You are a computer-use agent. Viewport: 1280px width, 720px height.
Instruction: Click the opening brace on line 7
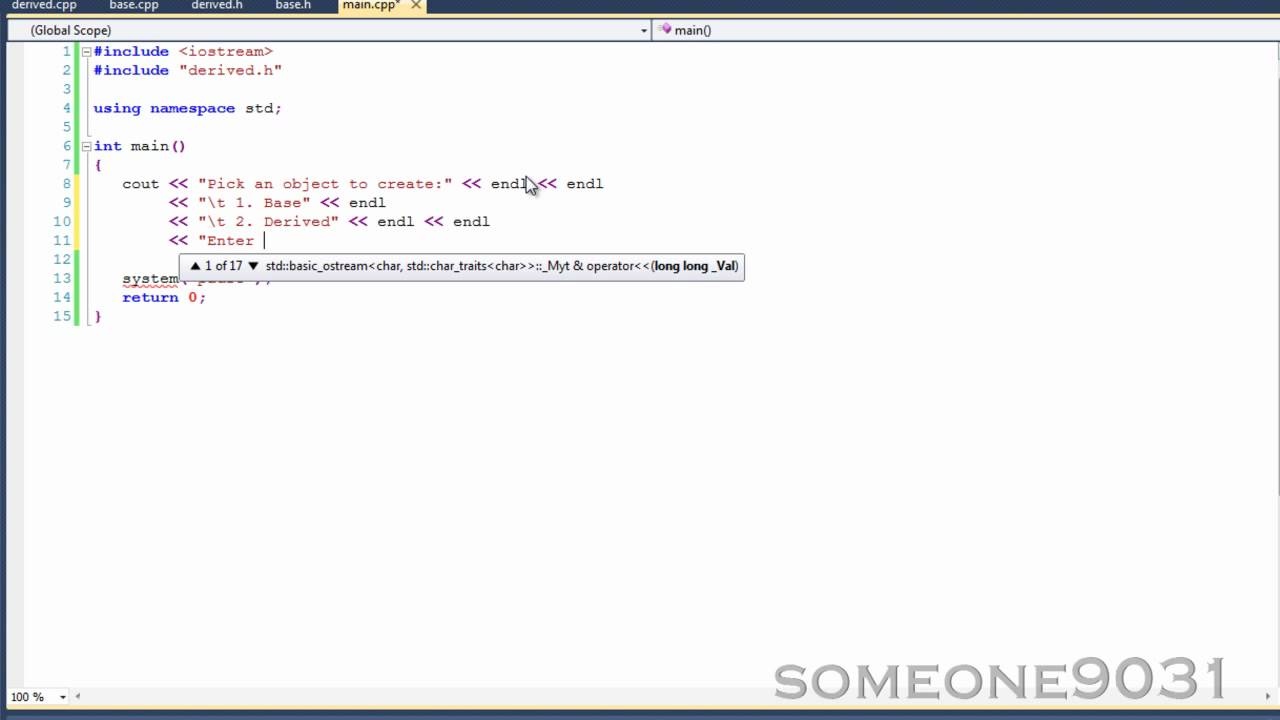coord(98,165)
